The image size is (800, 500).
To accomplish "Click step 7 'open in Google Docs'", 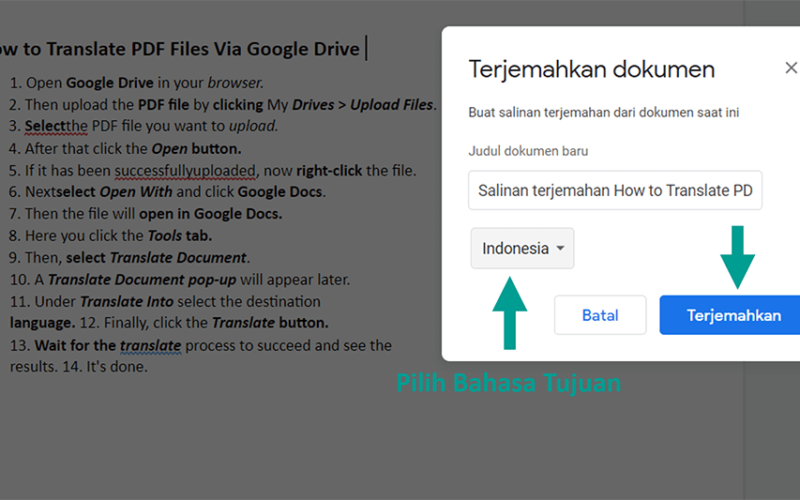I will [146, 213].
